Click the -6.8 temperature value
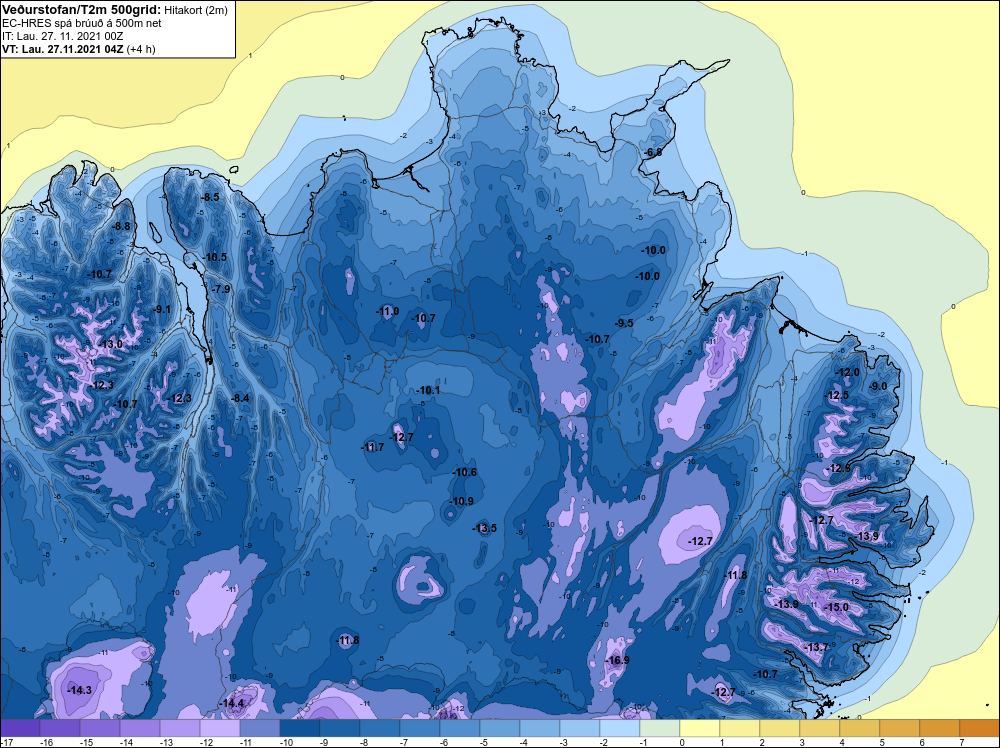Image resolution: width=1000 pixels, height=748 pixels. 652,152
